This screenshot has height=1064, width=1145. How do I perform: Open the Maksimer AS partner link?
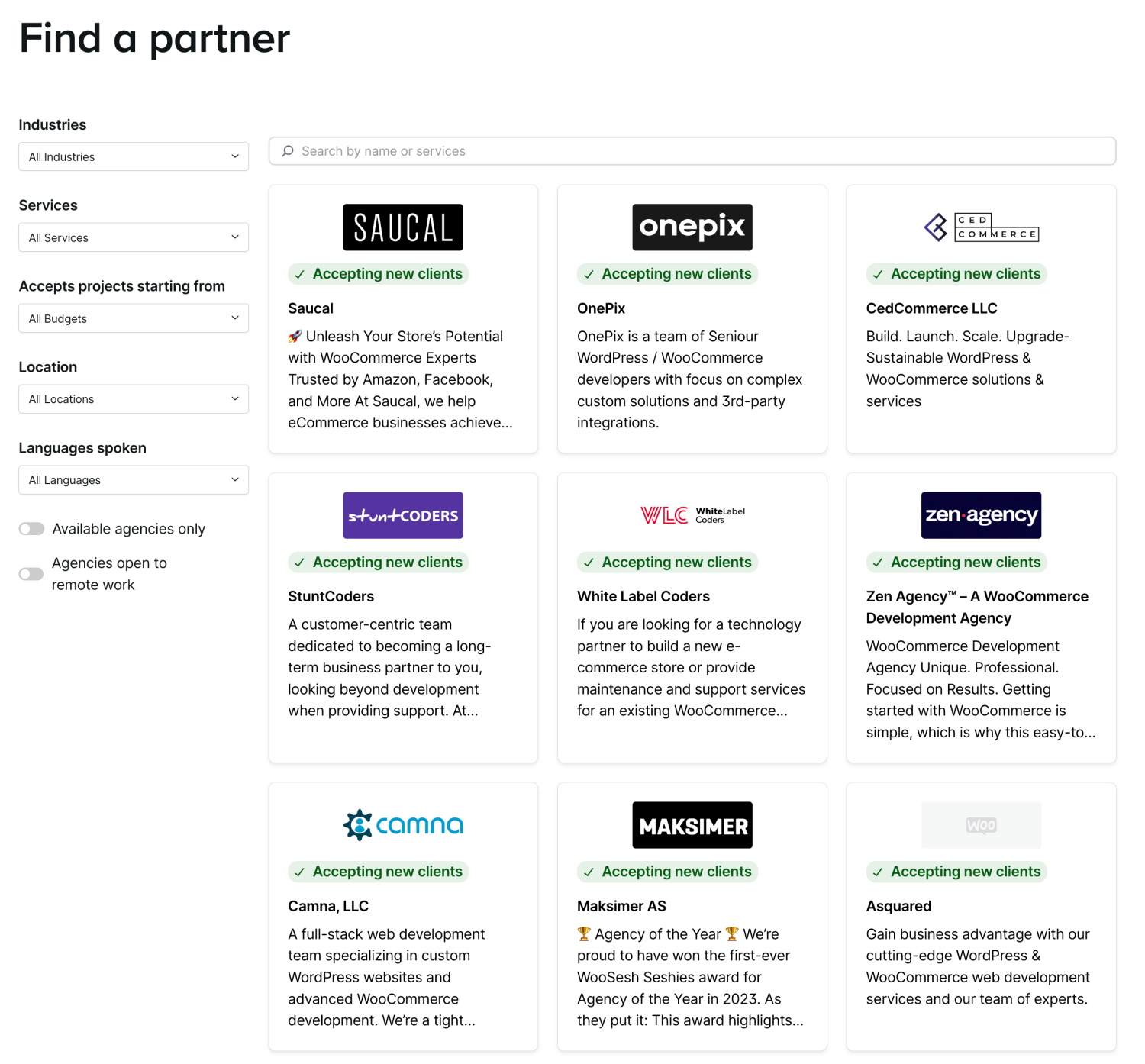[x=621, y=906]
